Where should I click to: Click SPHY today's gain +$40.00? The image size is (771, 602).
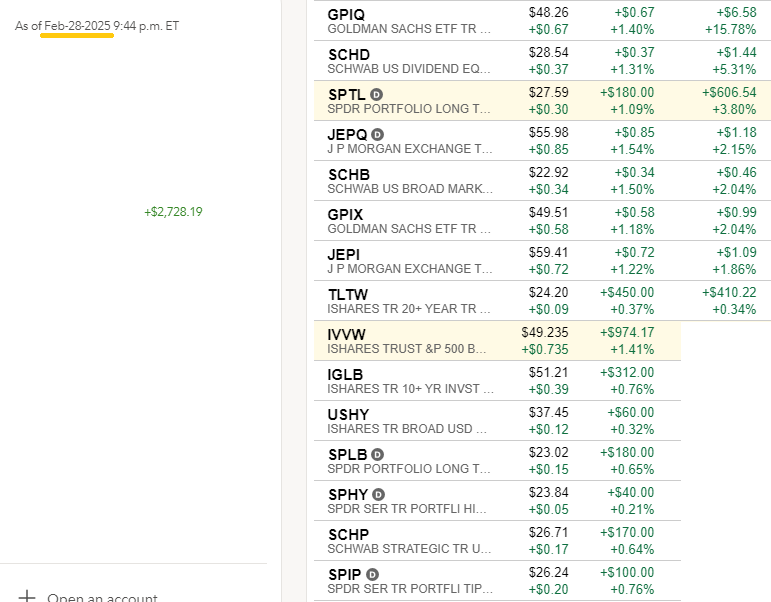point(631,492)
